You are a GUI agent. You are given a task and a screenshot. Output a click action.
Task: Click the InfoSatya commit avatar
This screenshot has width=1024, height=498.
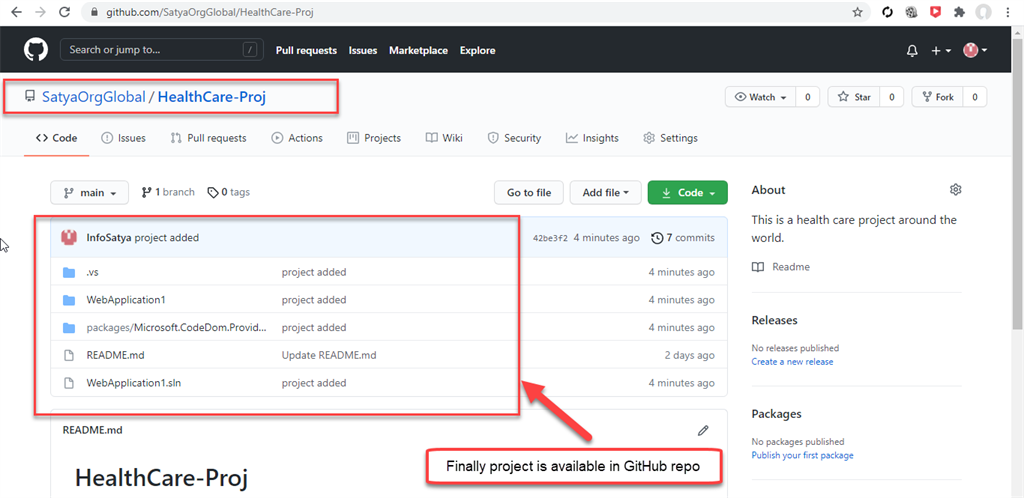(69, 238)
